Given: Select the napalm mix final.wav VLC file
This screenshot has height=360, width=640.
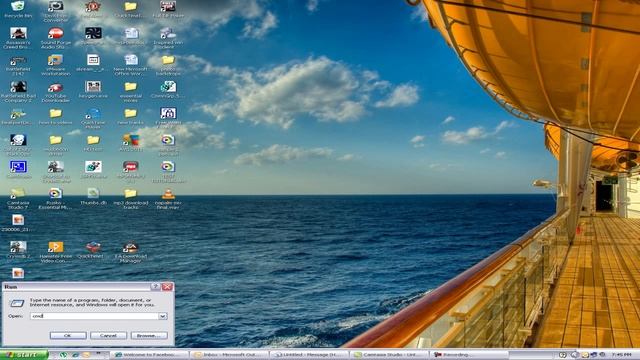Looking at the screenshot, I should [x=168, y=199].
